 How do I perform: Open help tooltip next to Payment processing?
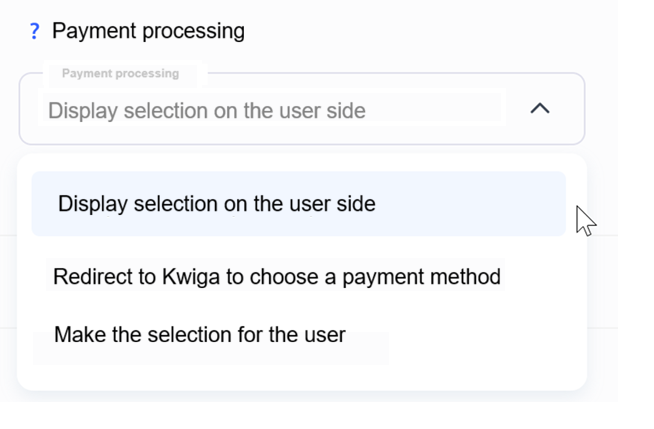[x=35, y=31]
